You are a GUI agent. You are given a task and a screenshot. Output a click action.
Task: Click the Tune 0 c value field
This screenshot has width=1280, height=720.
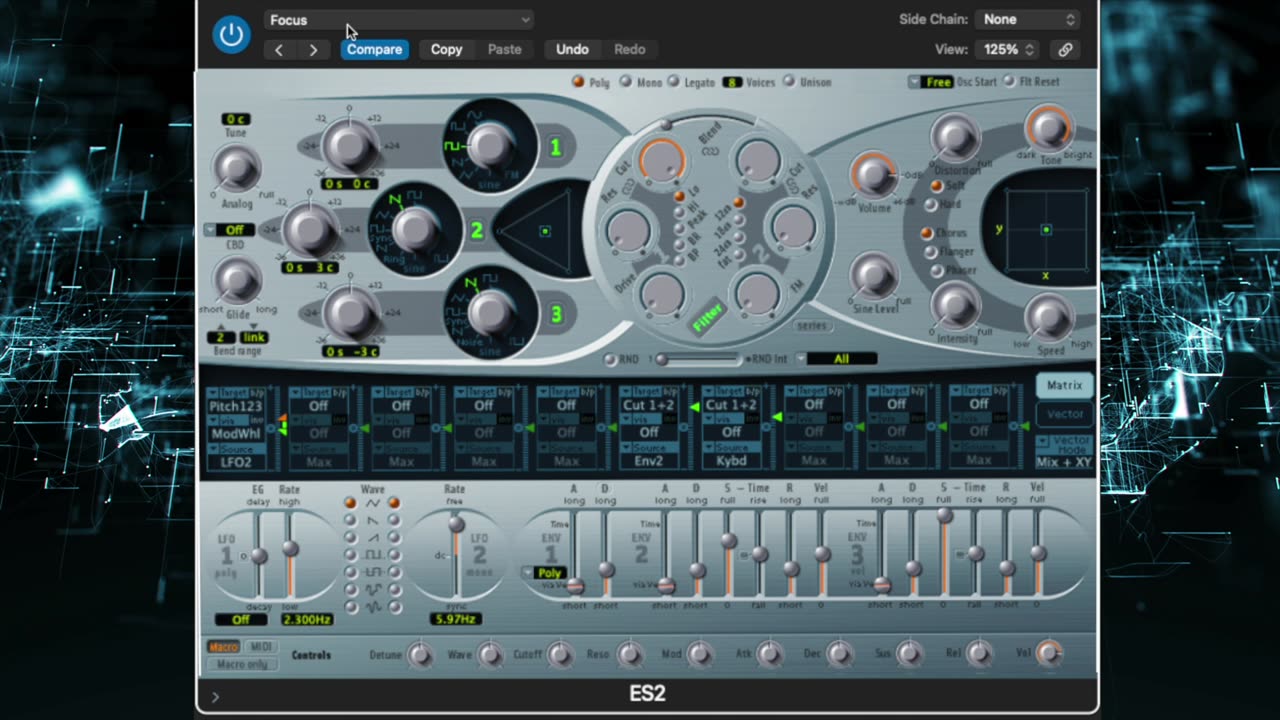click(236, 119)
